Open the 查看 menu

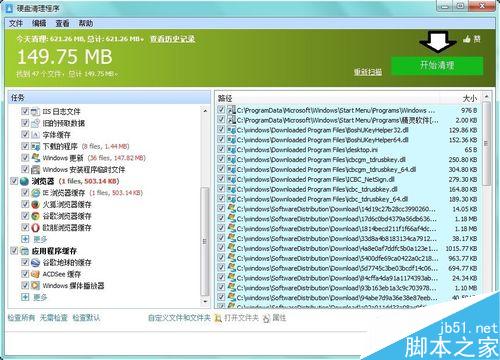(62, 23)
